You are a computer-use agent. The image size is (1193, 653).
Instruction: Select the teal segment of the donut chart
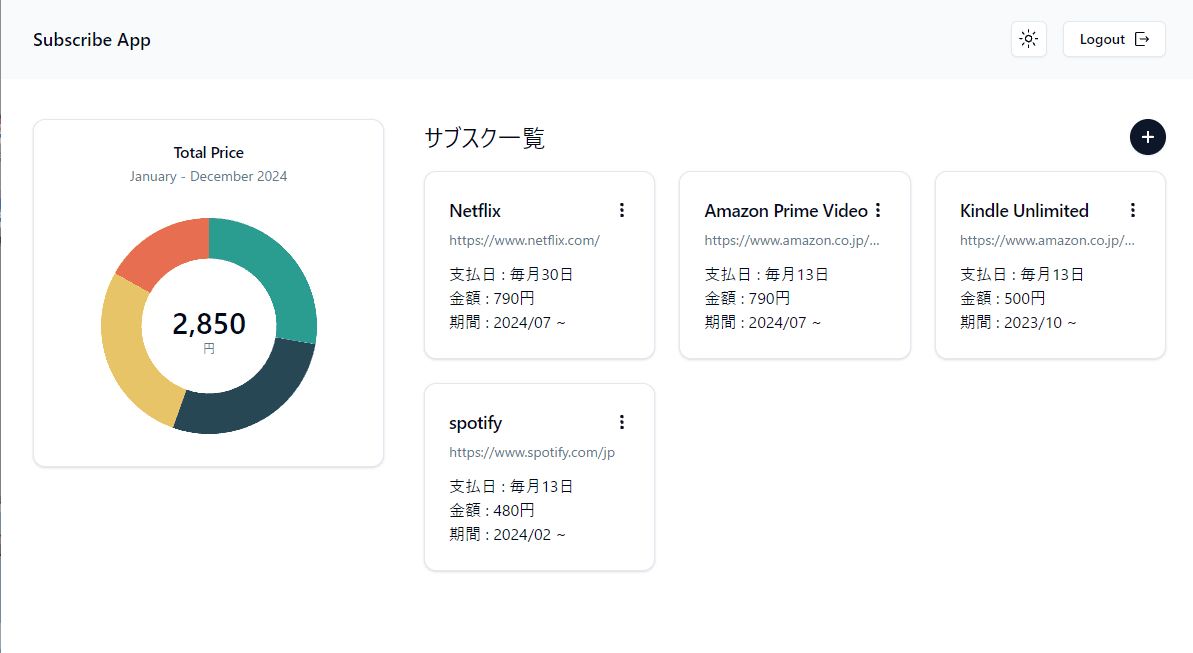(x=275, y=276)
